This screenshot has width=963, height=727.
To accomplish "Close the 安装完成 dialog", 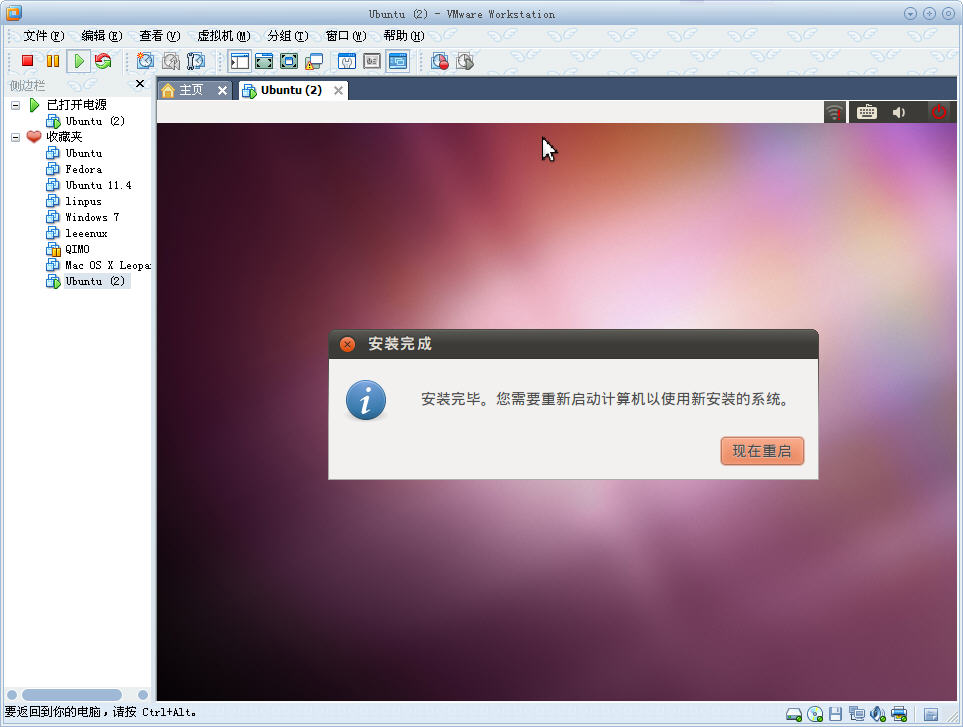I will click(347, 344).
